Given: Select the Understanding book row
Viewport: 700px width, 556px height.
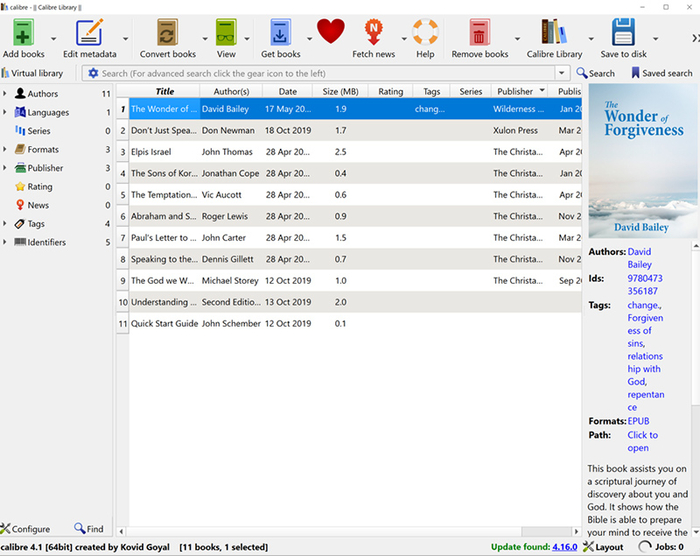Looking at the screenshot, I should point(355,302).
